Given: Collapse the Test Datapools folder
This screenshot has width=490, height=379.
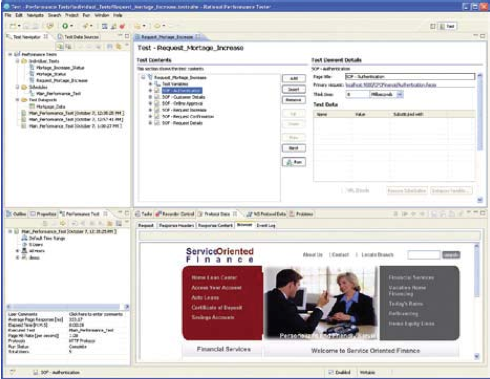Looking at the screenshot, I should point(17,100).
